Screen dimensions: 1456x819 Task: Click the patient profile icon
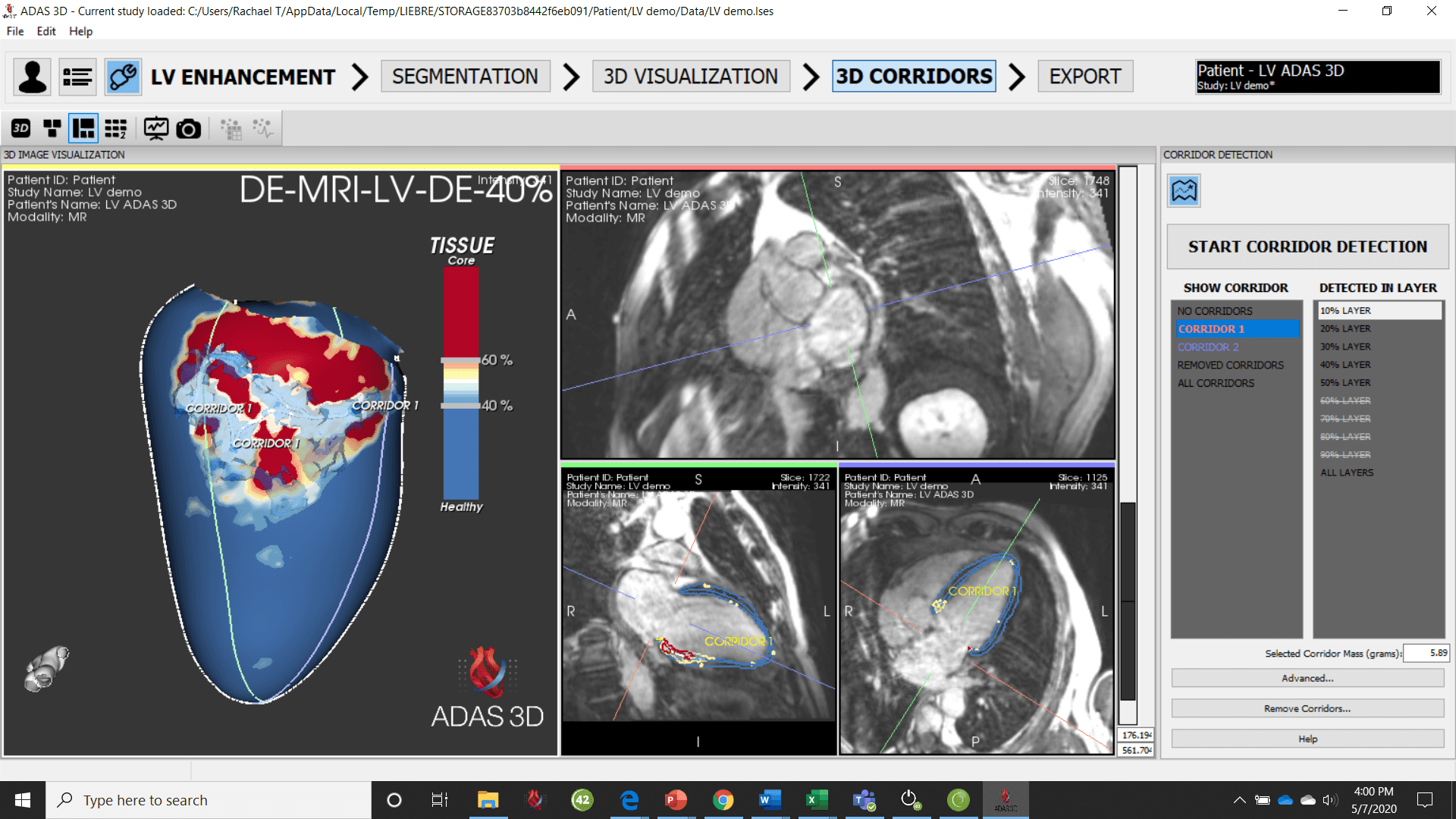coord(31,77)
